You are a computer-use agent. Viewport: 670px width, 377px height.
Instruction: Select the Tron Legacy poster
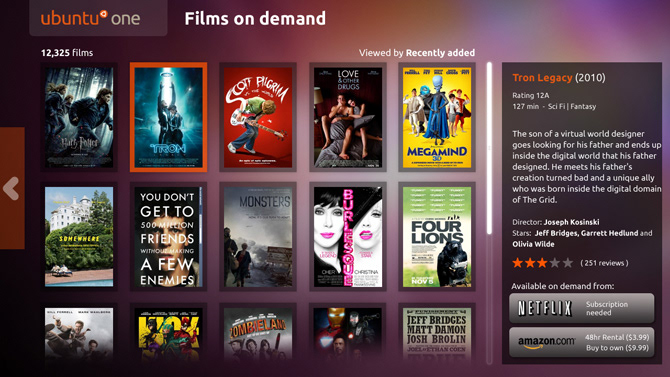(168, 117)
